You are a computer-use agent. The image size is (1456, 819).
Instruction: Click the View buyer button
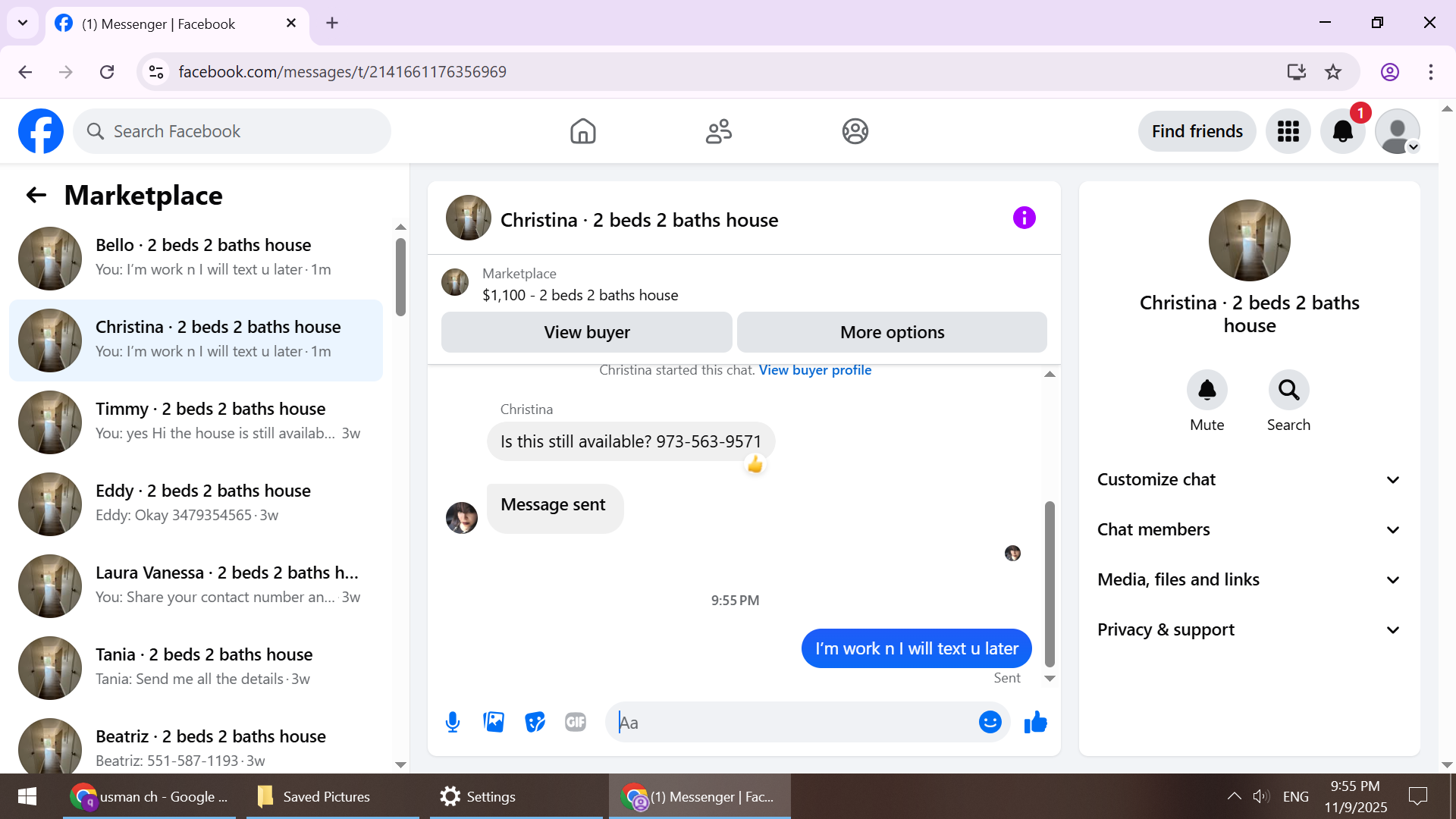(587, 332)
